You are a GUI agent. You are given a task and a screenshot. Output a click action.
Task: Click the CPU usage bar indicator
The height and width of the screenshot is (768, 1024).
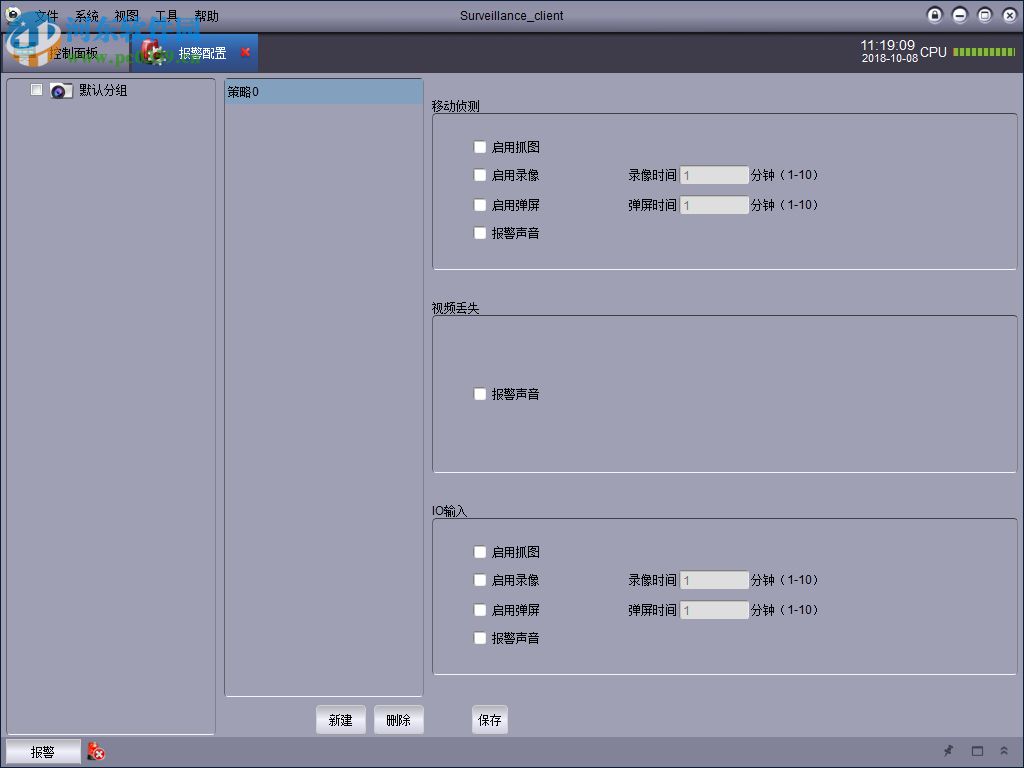[984, 52]
